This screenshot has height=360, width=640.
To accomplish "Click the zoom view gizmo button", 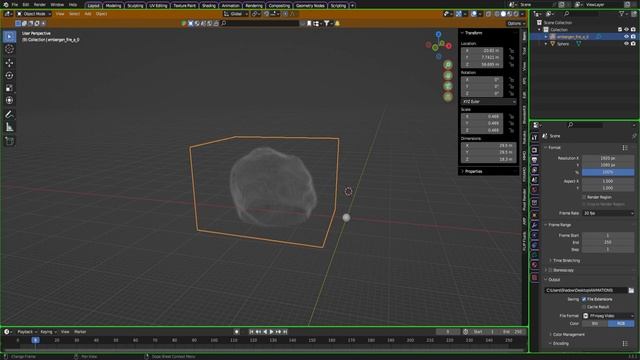I will click(448, 64).
